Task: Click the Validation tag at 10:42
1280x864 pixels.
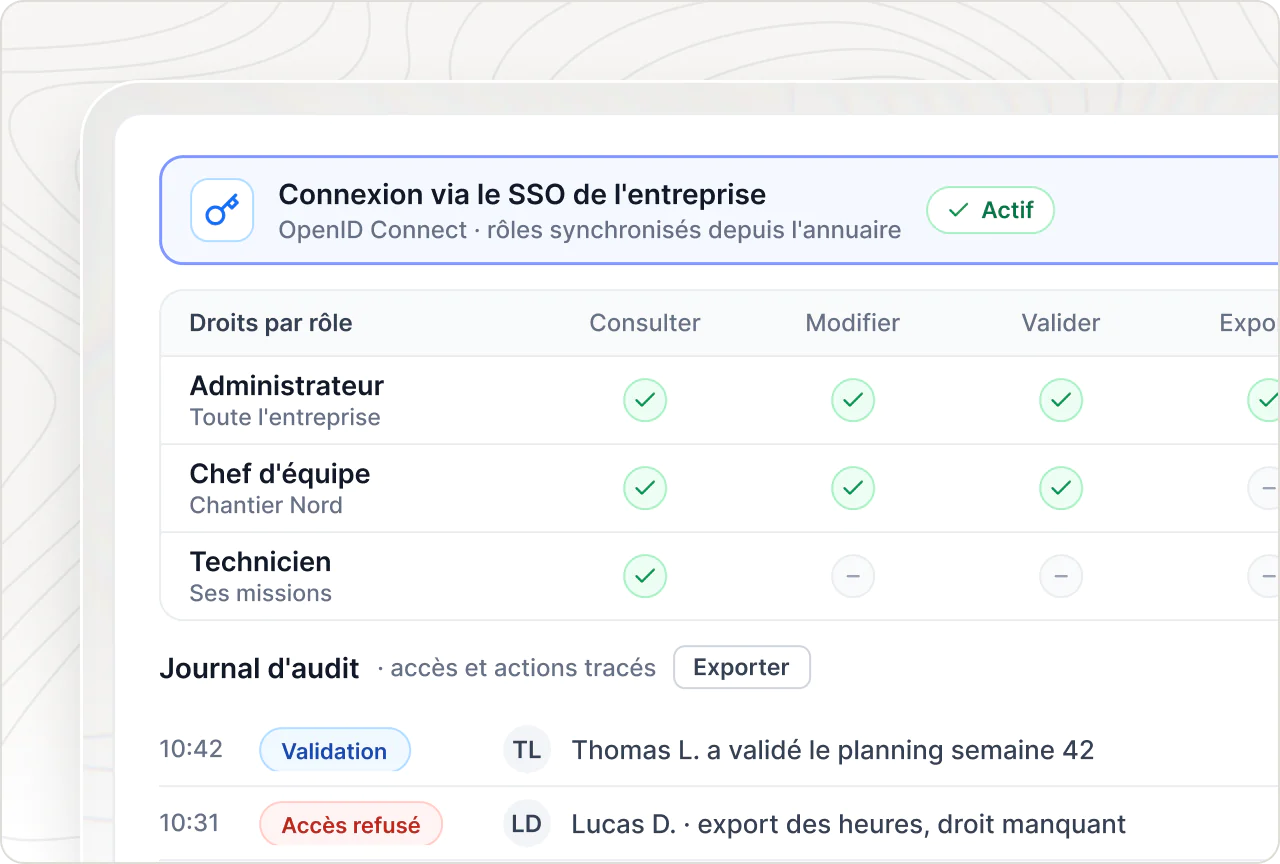Action: coord(334,751)
